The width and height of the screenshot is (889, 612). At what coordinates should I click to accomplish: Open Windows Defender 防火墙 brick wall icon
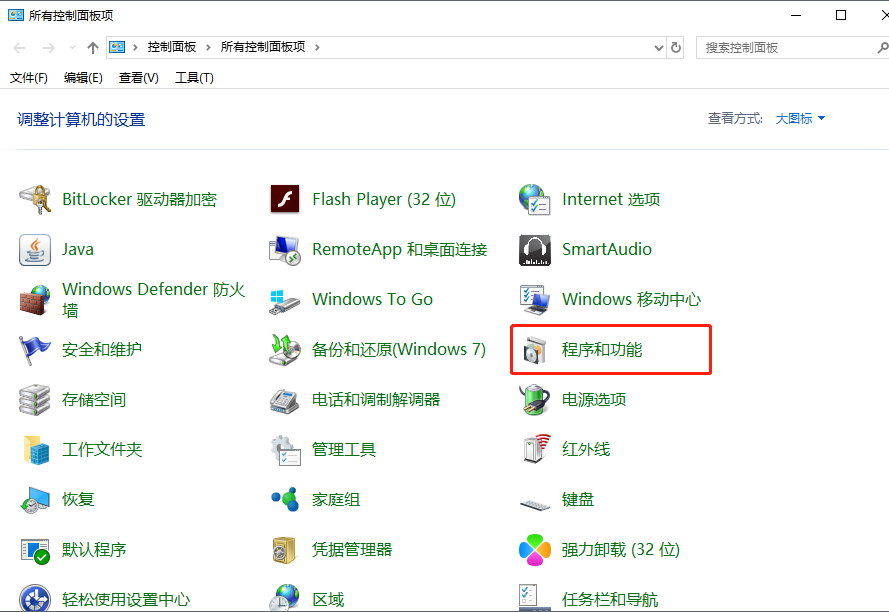pyautogui.click(x=35, y=299)
